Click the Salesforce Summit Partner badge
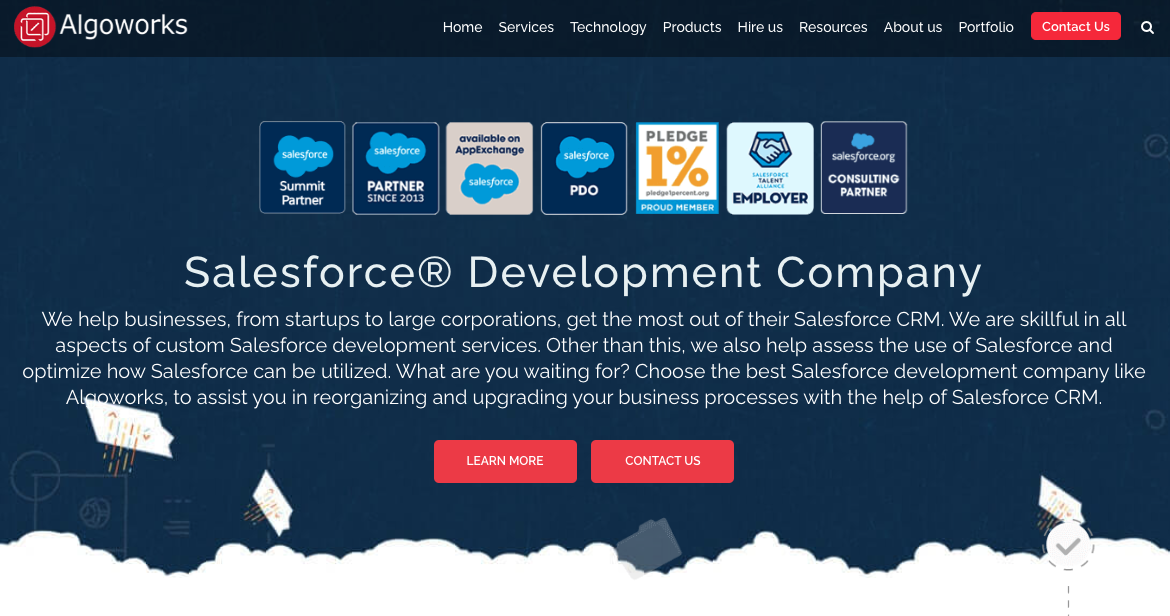This screenshot has width=1170, height=616. [x=302, y=168]
